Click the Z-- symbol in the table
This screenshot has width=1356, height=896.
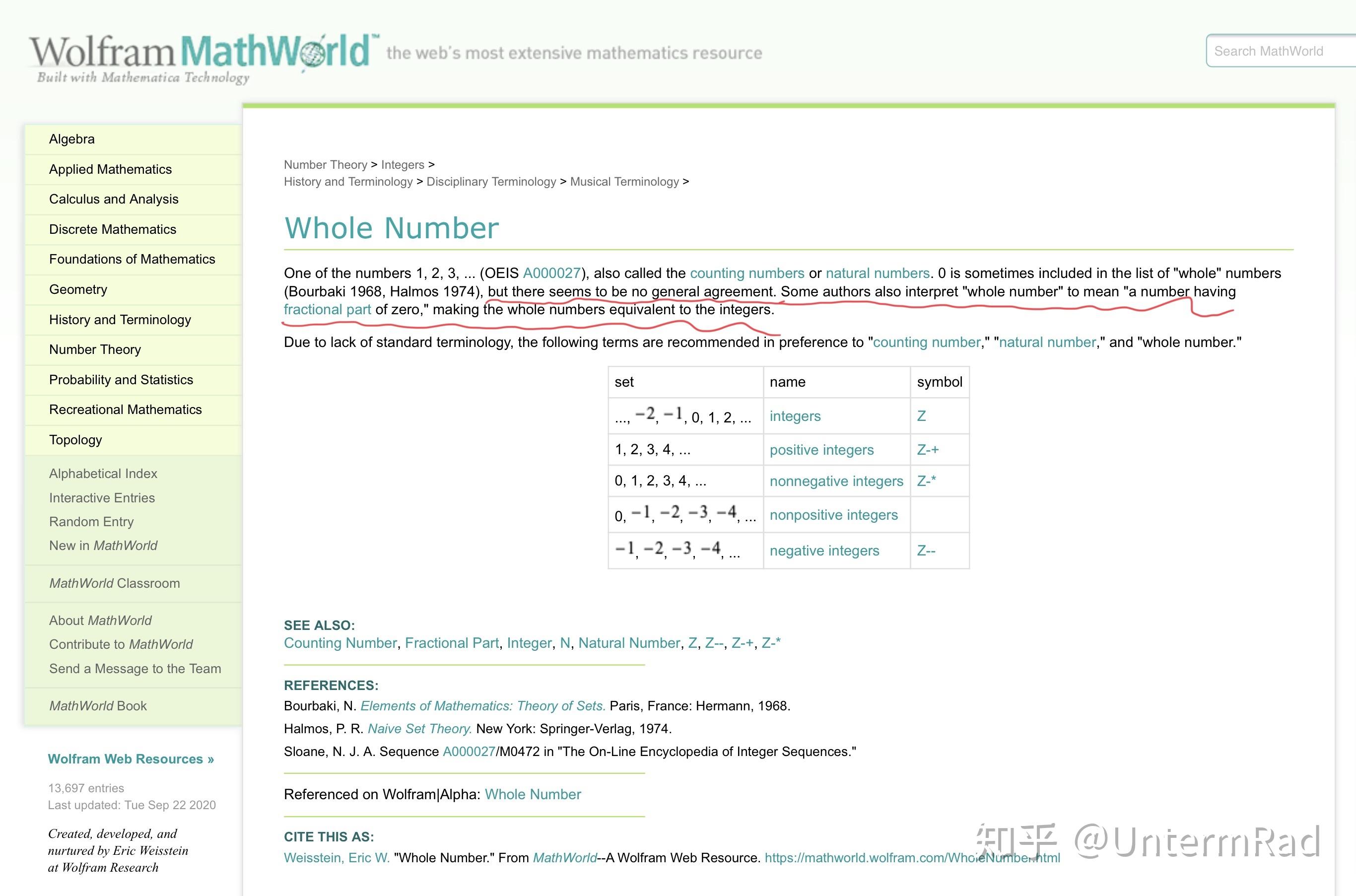pyautogui.click(x=926, y=551)
